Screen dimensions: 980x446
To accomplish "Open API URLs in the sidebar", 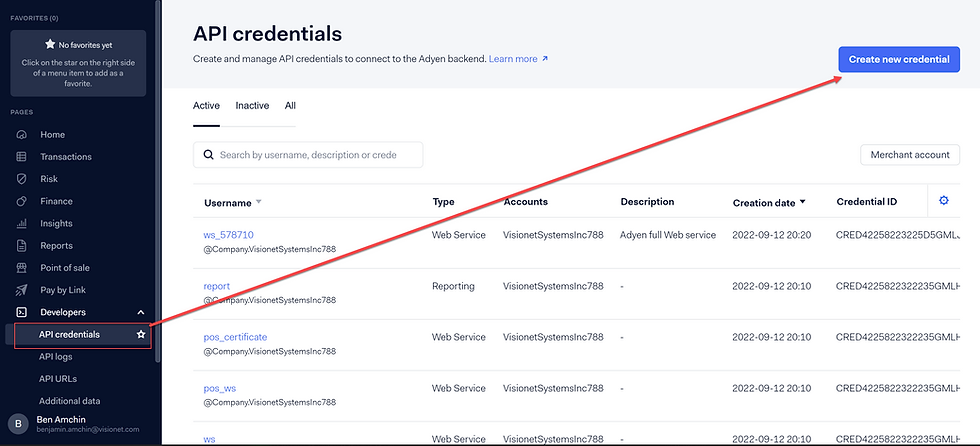I will pyautogui.click(x=58, y=379).
